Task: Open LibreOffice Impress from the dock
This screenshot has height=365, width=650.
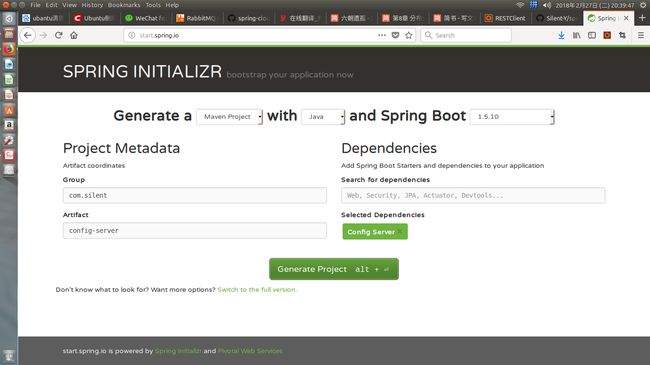Action: point(9,95)
